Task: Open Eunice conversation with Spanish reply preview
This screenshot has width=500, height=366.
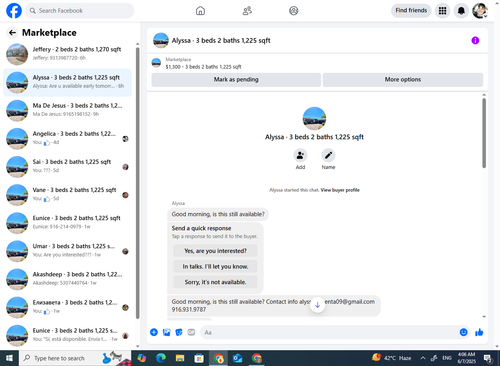Action: click(x=67, y=335)
